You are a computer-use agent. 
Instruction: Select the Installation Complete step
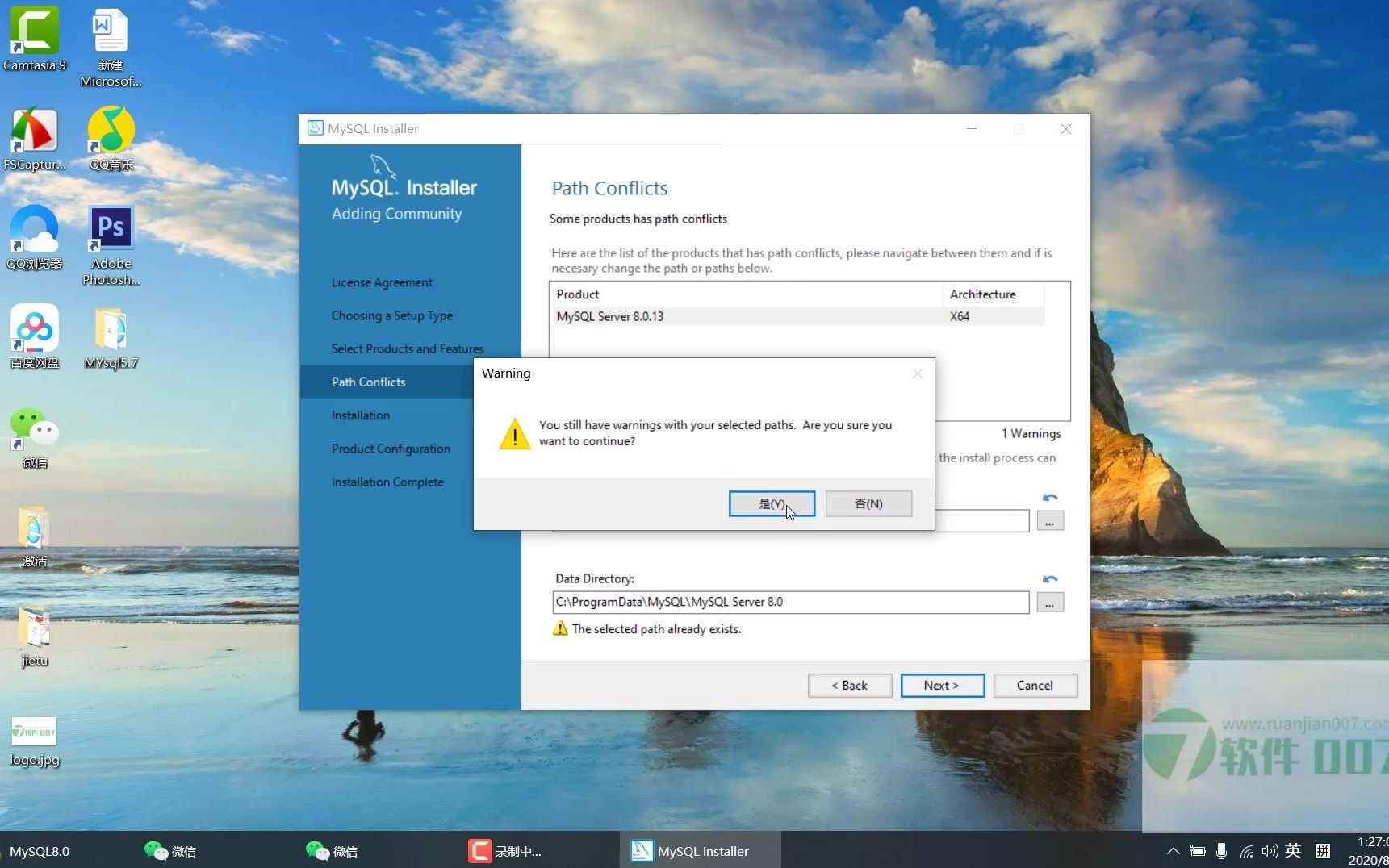[x=387, y=482]
